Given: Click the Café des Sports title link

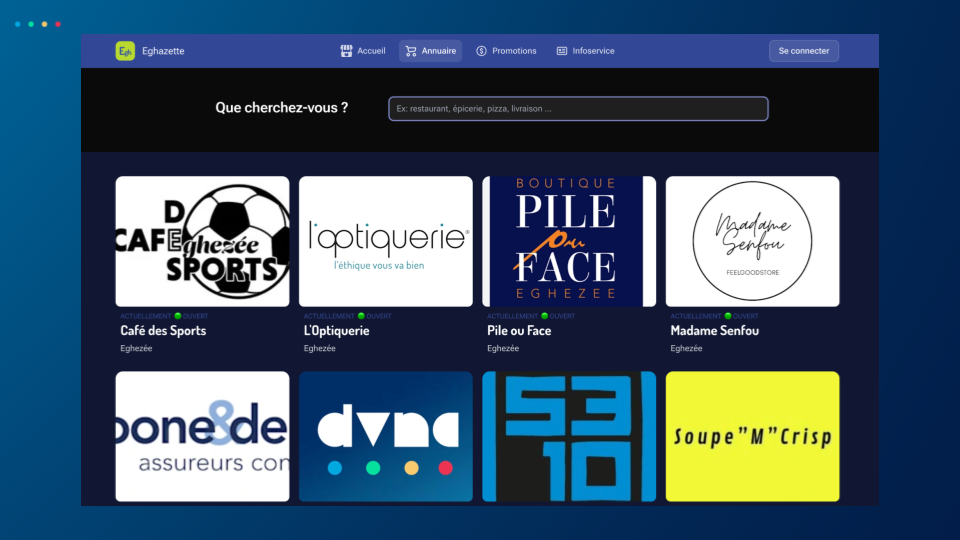Looking at the screenshot, I should pos(163,331).
